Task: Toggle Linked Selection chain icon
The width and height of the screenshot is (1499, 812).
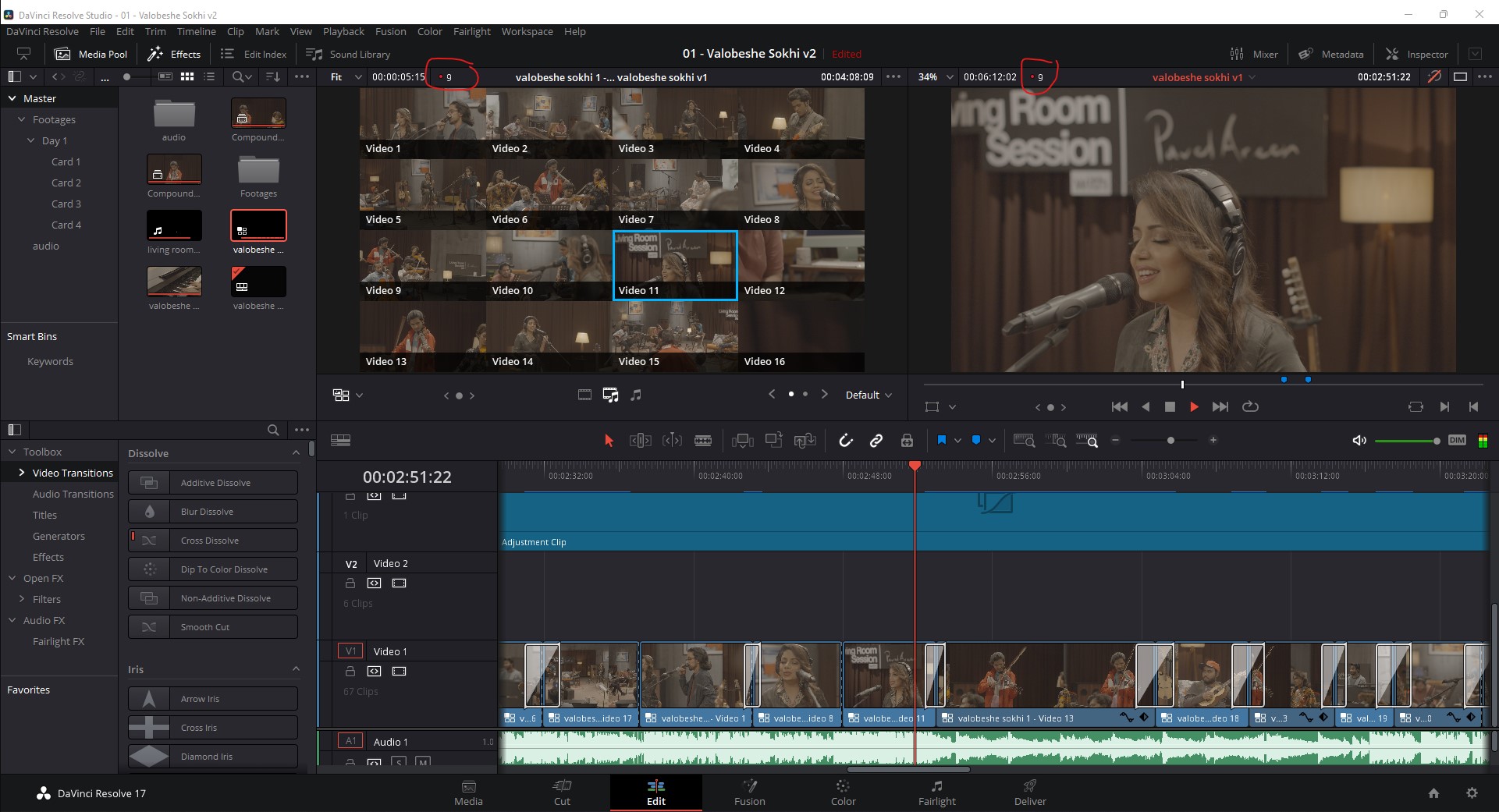Action: click(x=876, y=441)
